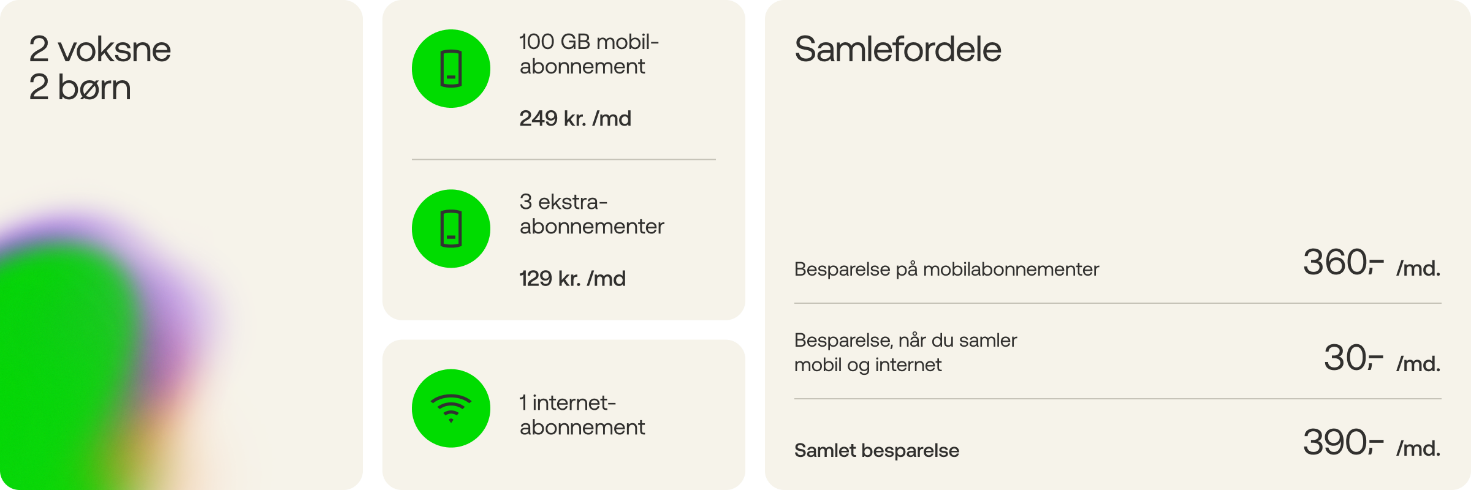Click the Samlefordele heading

897,50
